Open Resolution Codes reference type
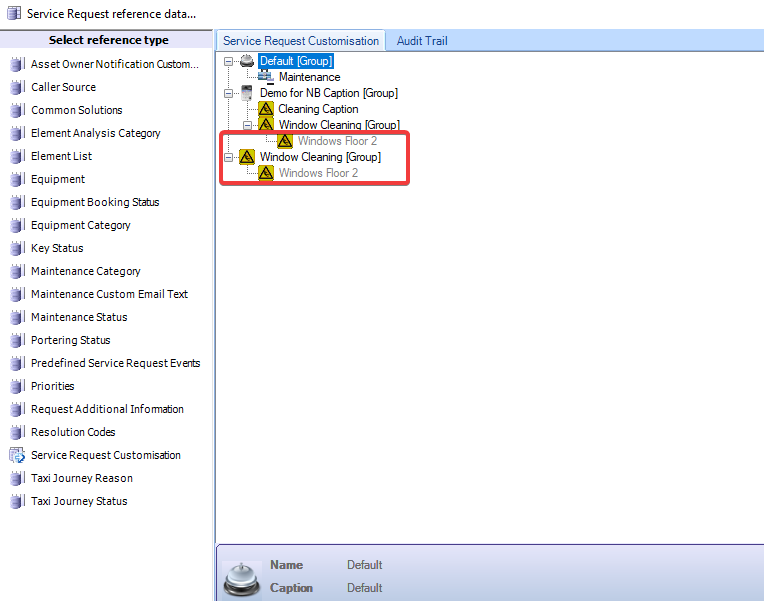 (x=73, y=432)
